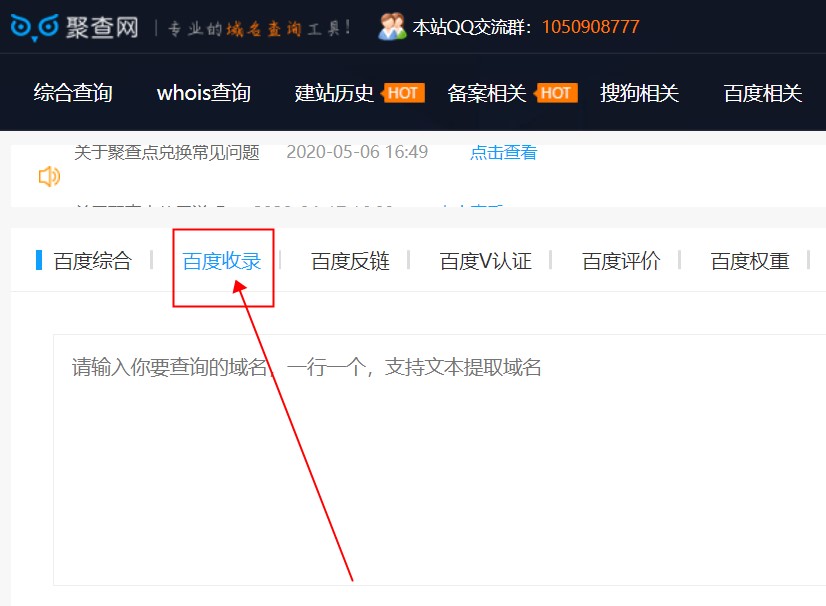Click the speaker announcement icon
Screen dimensions: 826x606
[x=46, y=176]
